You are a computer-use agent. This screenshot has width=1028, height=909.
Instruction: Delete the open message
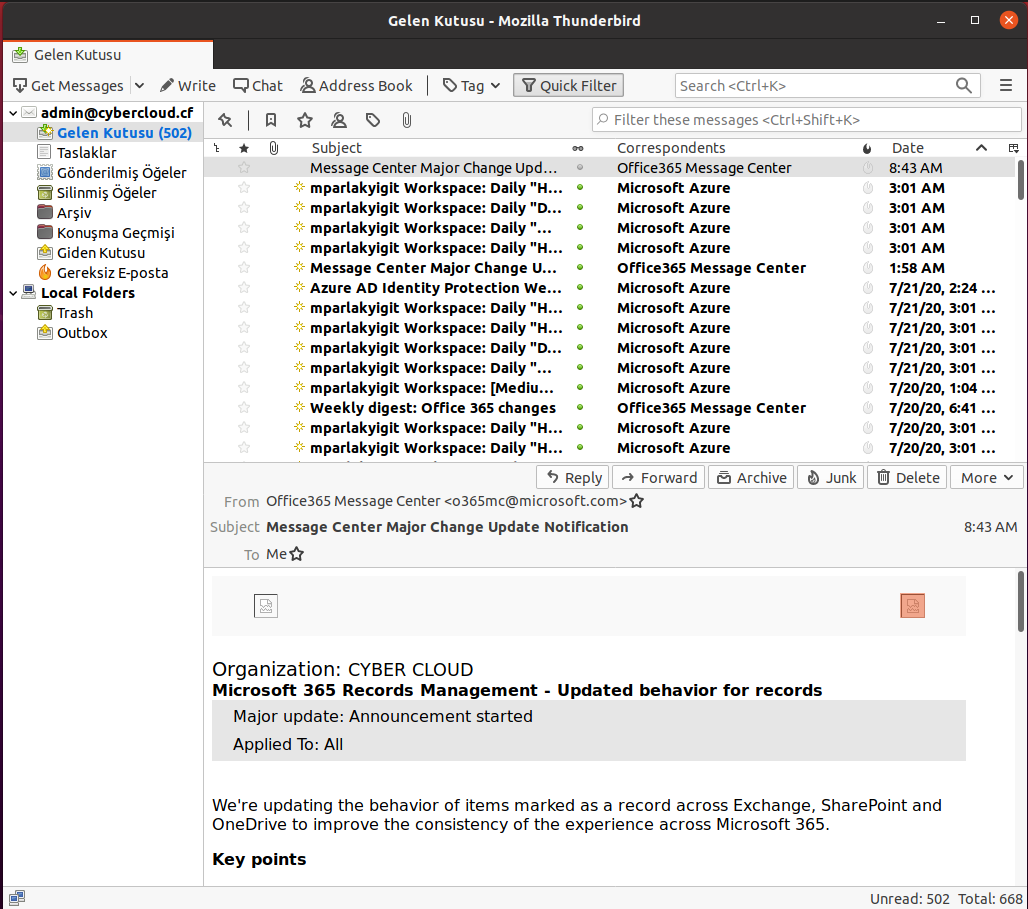point(908,478)
